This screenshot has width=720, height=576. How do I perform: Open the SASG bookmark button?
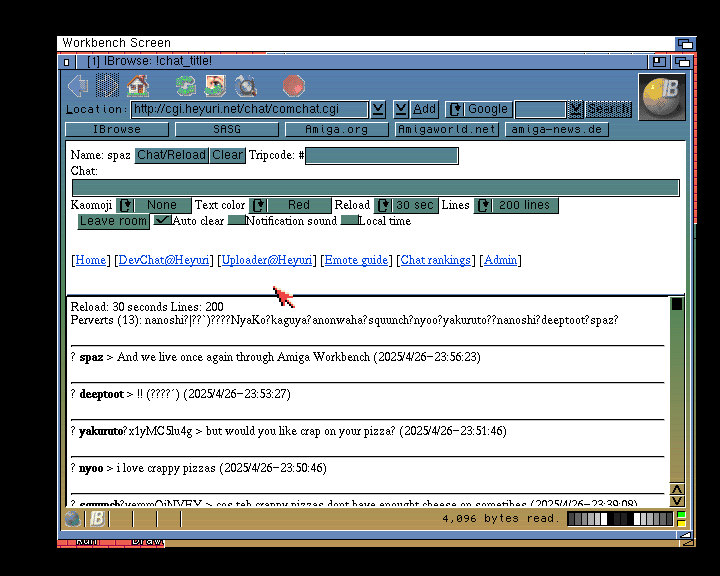tap(227, 130)
